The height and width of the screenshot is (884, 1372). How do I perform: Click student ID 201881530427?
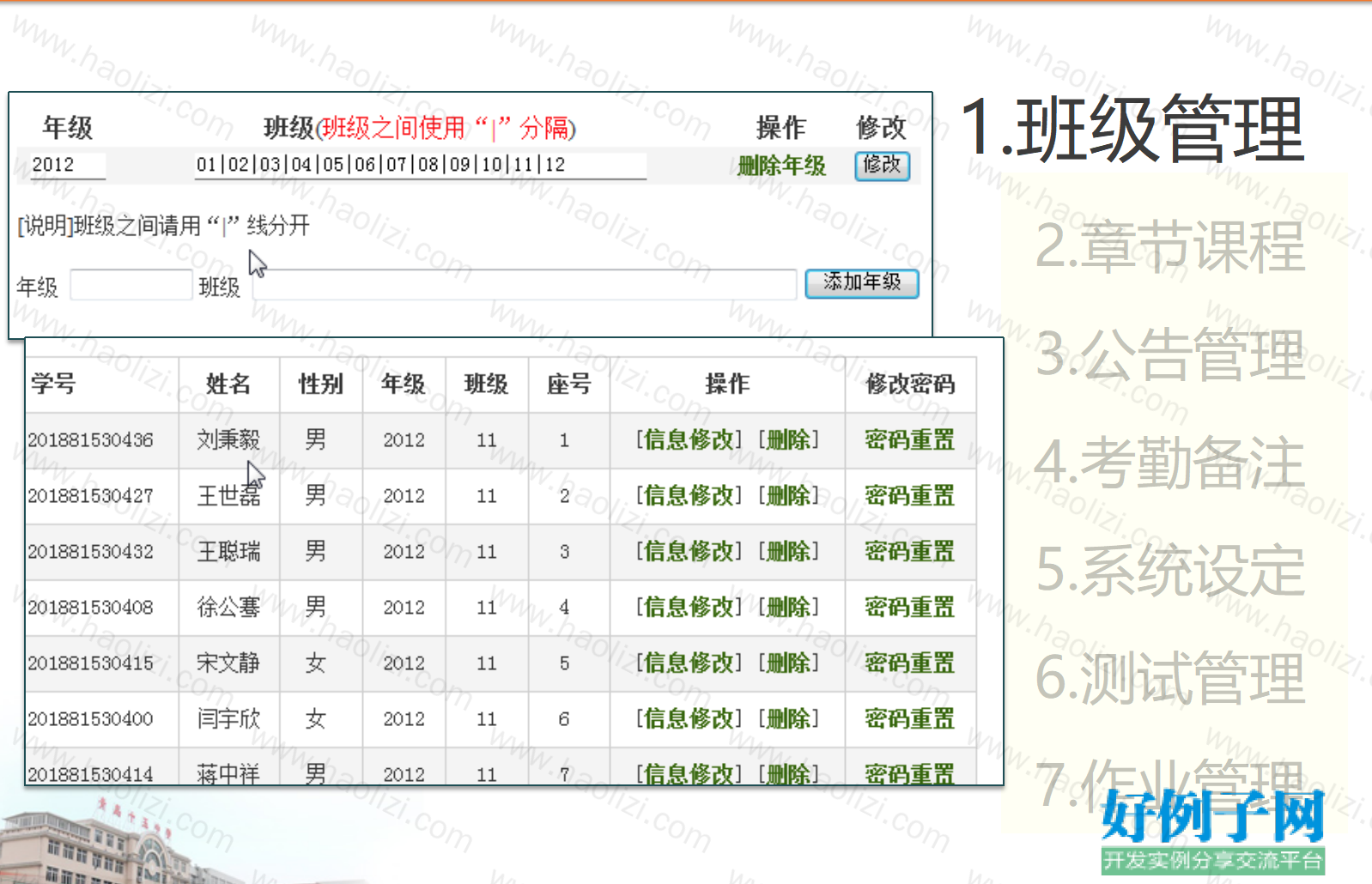(91, 496)
